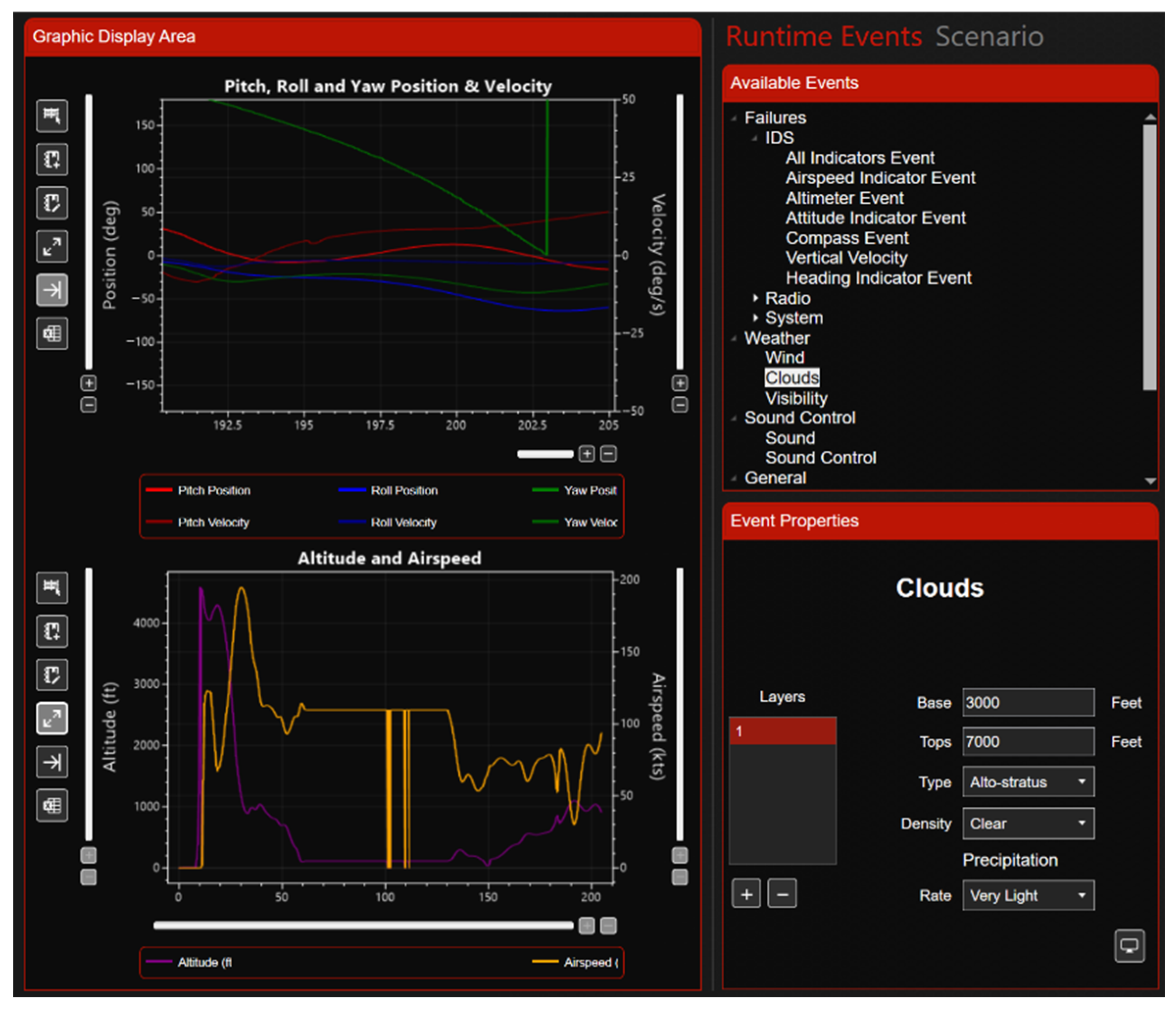1176x1014 pixels.
Task: Click the top chart horizontal zoom slider
Action: tap(545, 454)
